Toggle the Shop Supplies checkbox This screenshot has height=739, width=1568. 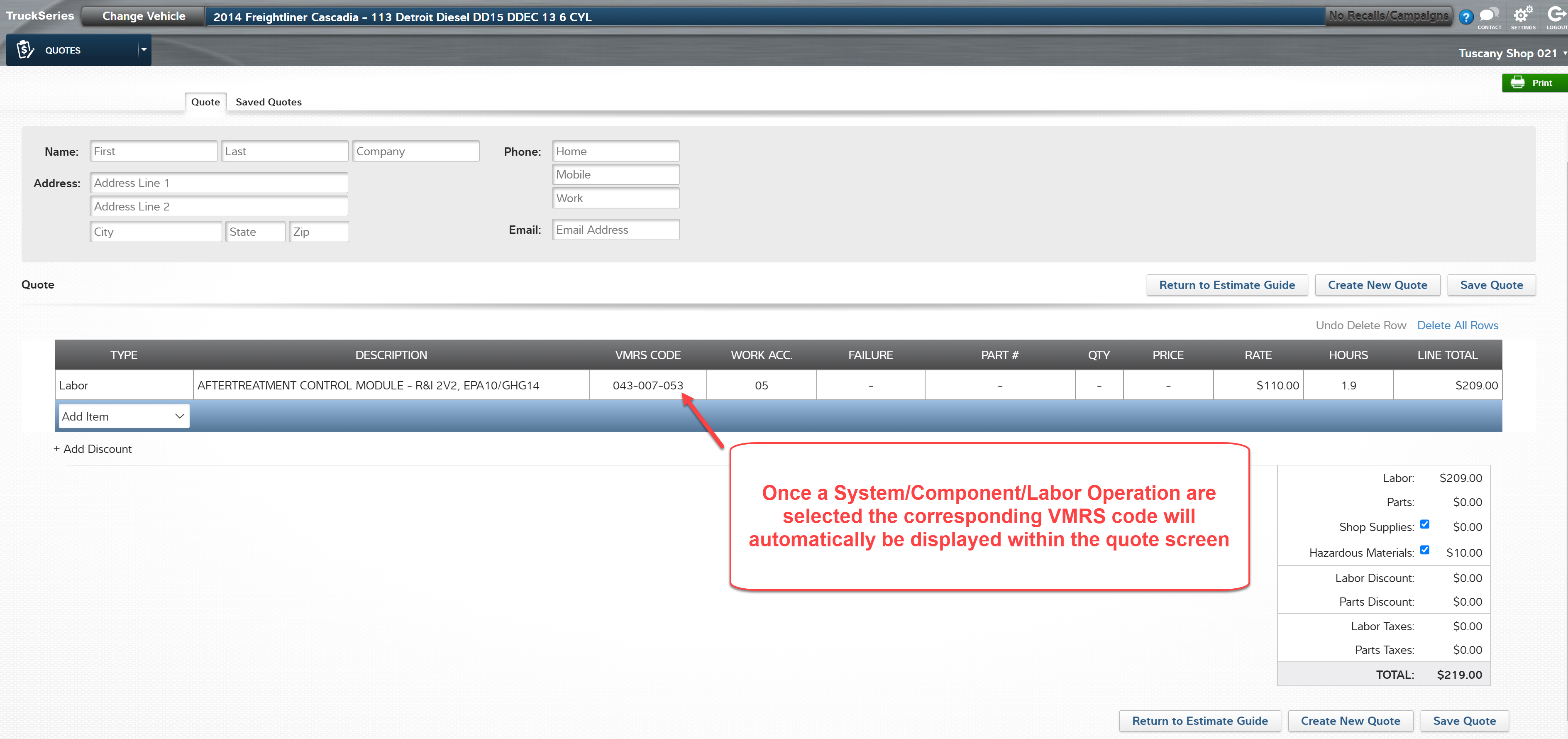1424,524
